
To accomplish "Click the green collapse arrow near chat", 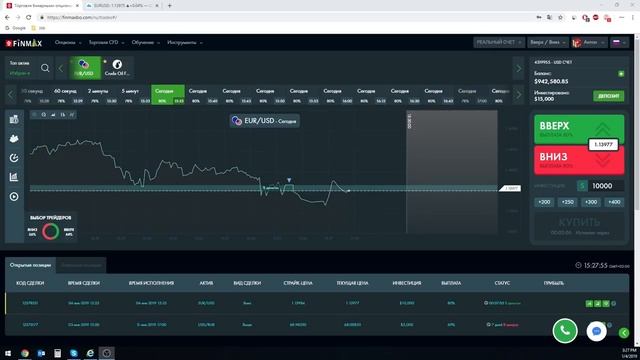I will (624, 333).
